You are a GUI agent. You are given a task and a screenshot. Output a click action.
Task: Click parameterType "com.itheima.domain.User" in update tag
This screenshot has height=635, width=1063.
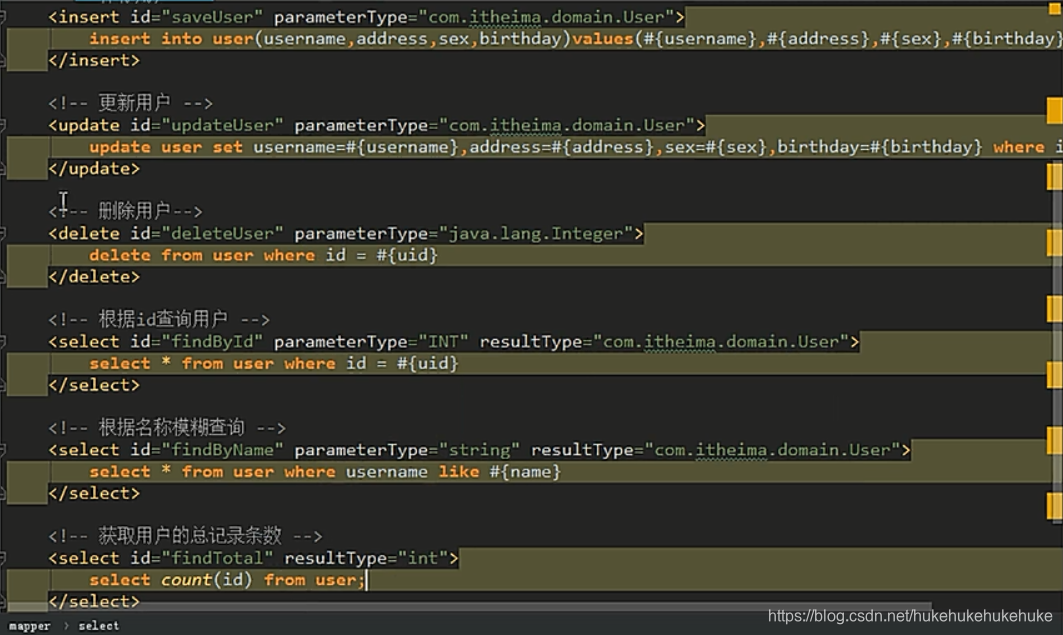(567, 125)
